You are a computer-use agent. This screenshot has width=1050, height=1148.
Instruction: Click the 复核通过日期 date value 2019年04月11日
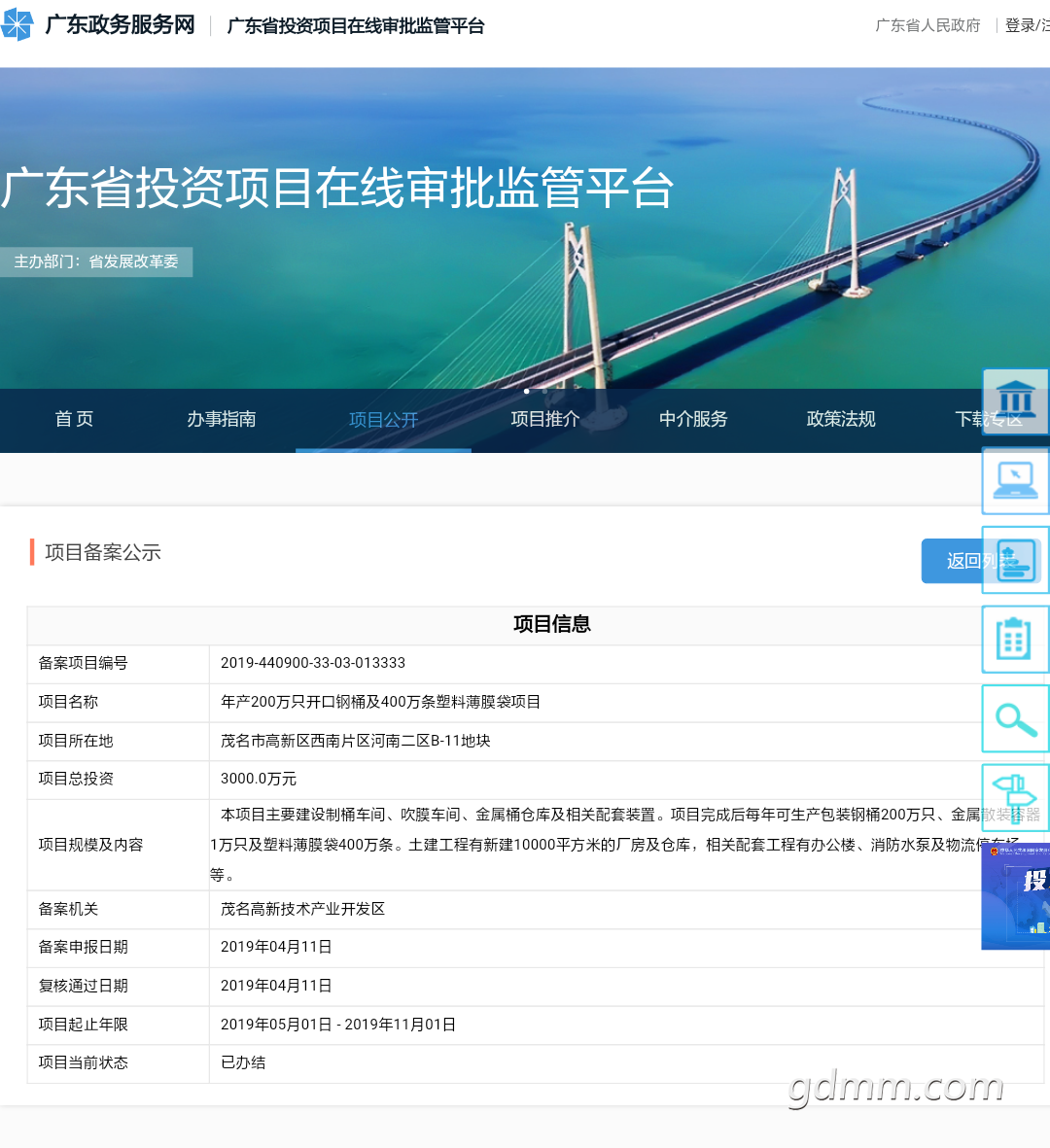276,986
